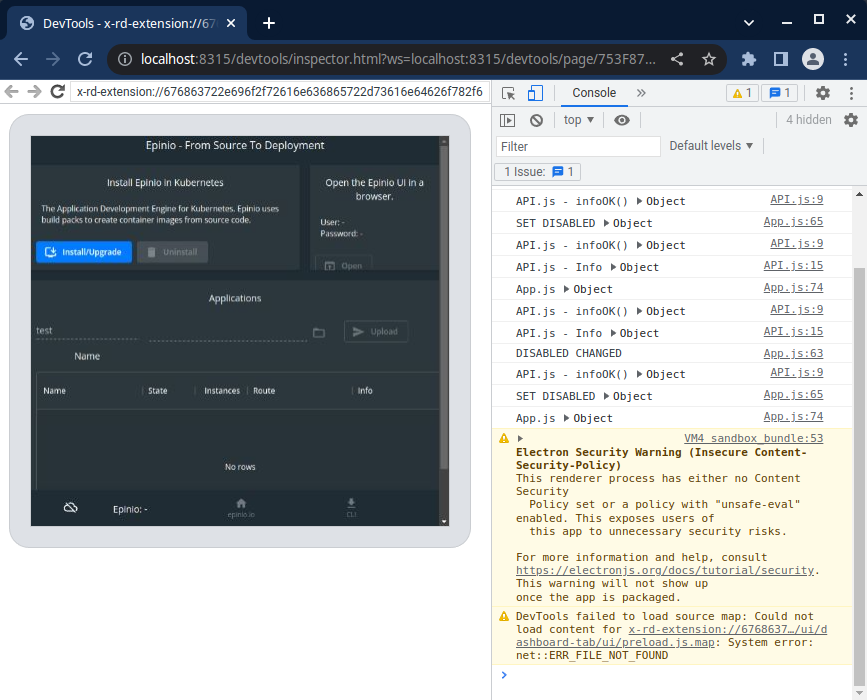Bookmark this tab with the star icon
Viewport: 867px width, 700px height.
[x=708, y=59]
